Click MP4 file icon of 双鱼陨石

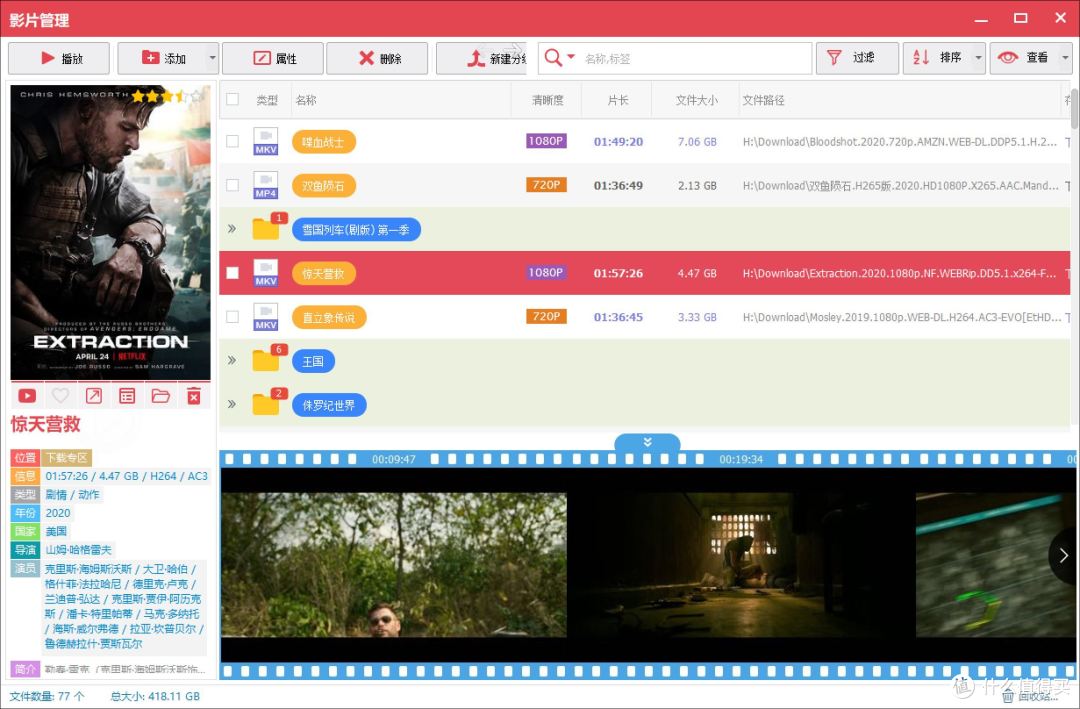click(x=266, y=185)
